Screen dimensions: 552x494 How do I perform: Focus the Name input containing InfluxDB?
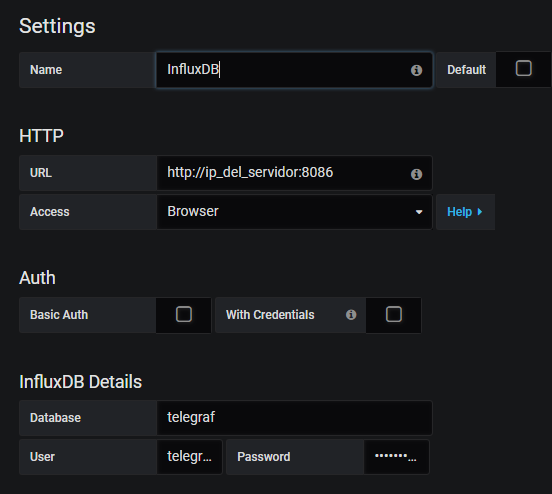pos(294,70)
